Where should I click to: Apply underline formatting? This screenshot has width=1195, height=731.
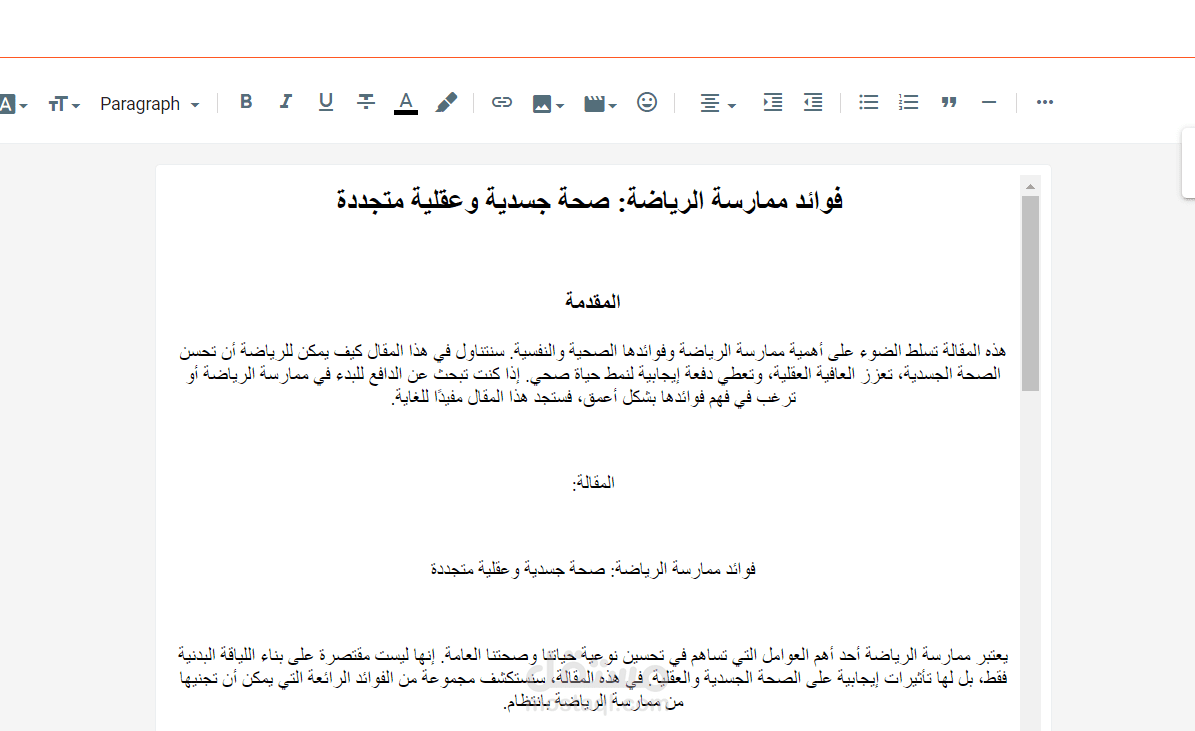[x=325, y=102]
